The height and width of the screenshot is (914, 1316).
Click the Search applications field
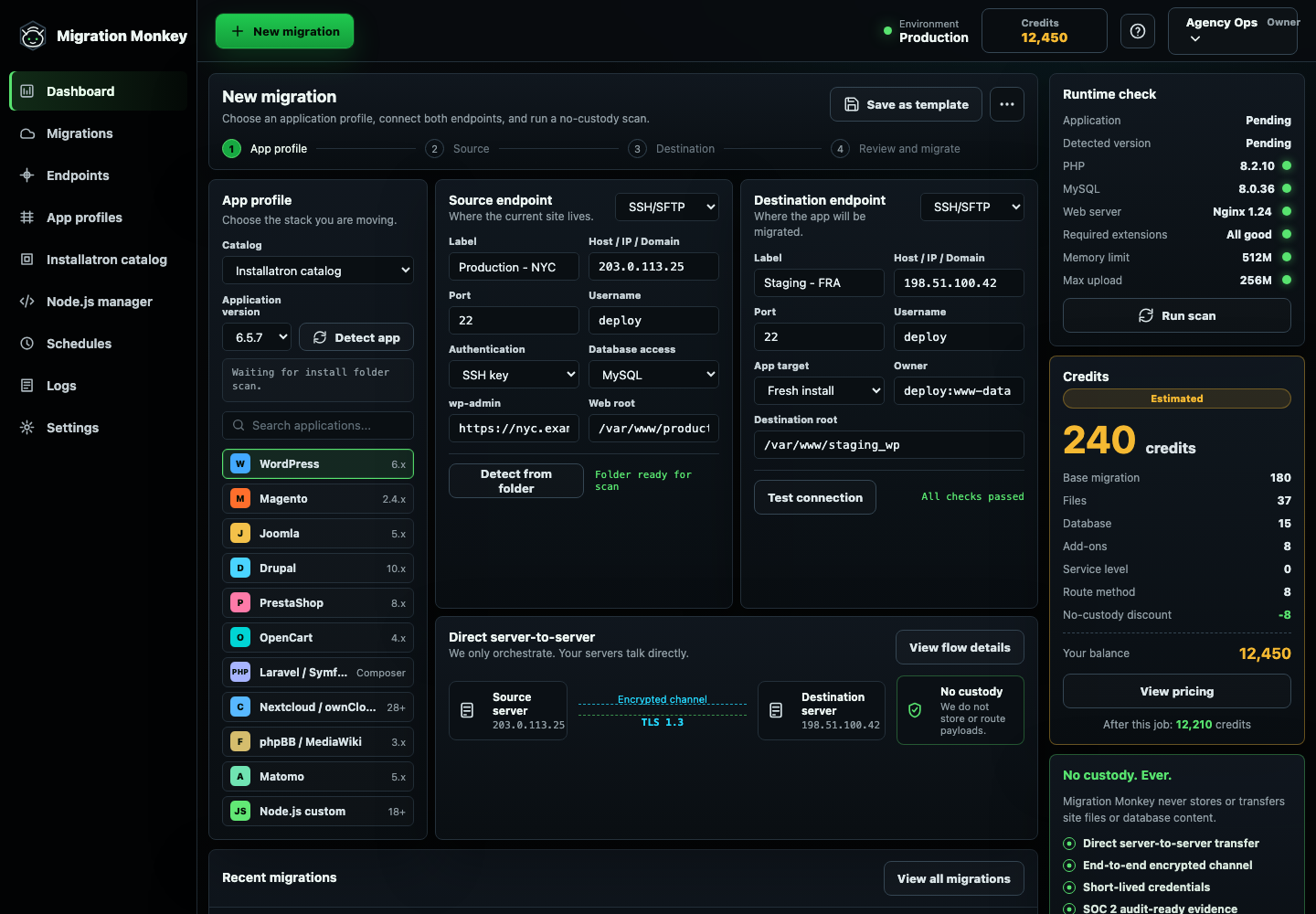tap(318, 425)
